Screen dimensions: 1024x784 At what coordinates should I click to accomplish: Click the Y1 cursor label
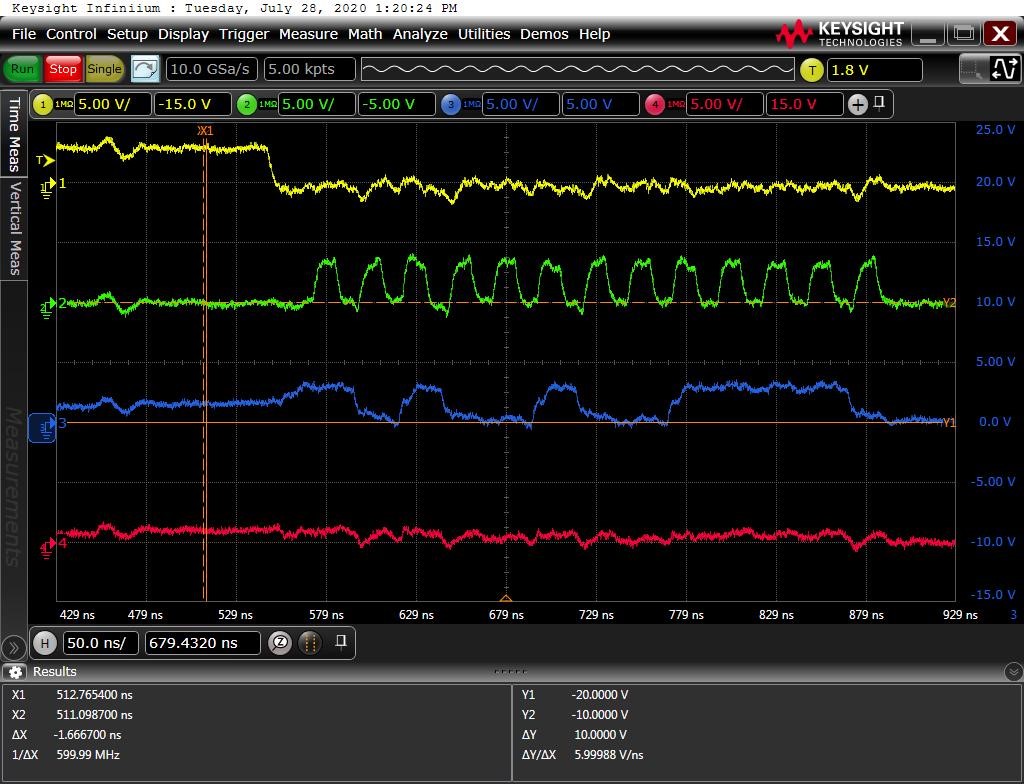[x=950, y=423]
